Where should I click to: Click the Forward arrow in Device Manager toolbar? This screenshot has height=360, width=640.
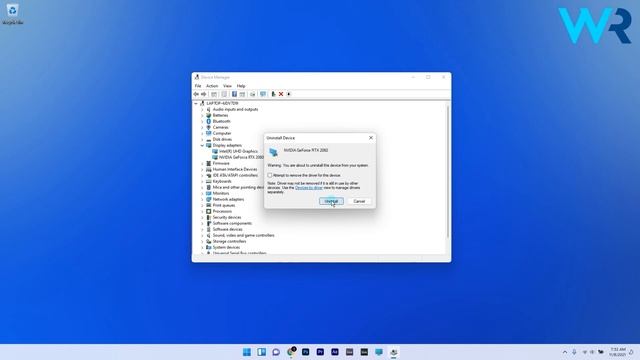[204, 94]
